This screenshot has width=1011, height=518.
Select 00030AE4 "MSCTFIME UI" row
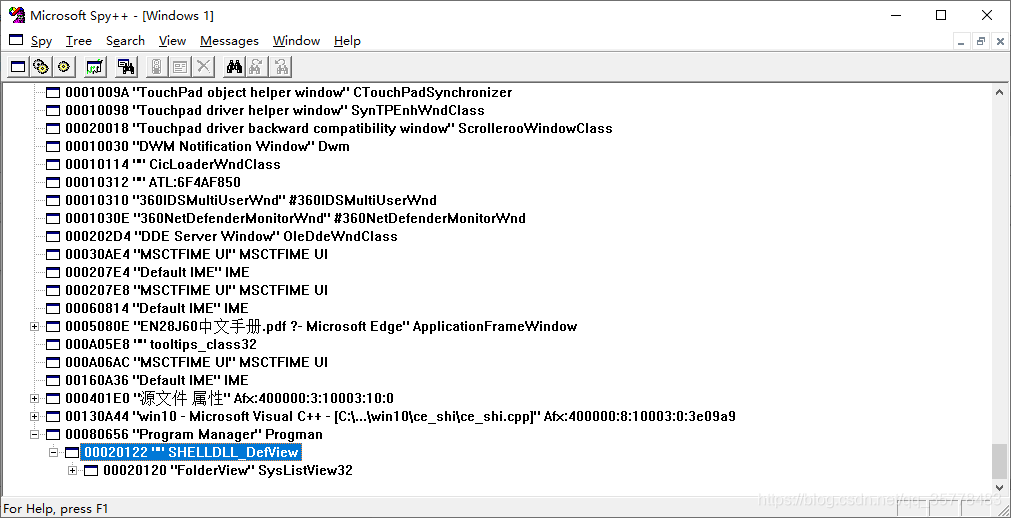196,254
